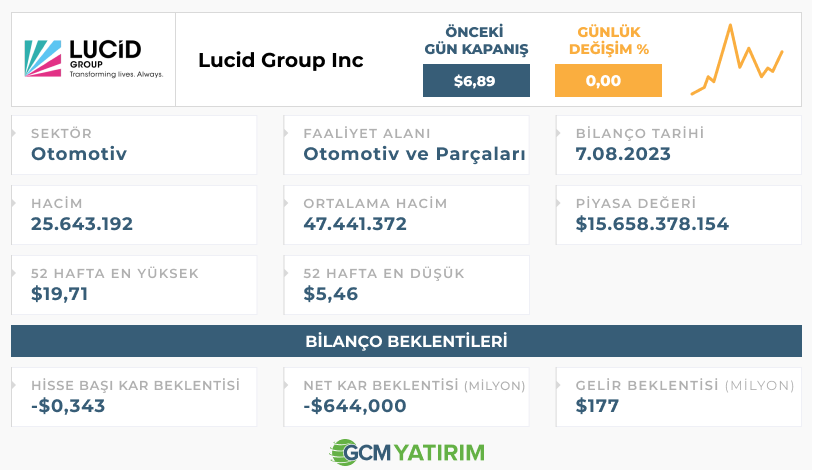Click the 52 Hafta En Düşük $5,46 card
The image size is (815, 470).
pos(406,285)
